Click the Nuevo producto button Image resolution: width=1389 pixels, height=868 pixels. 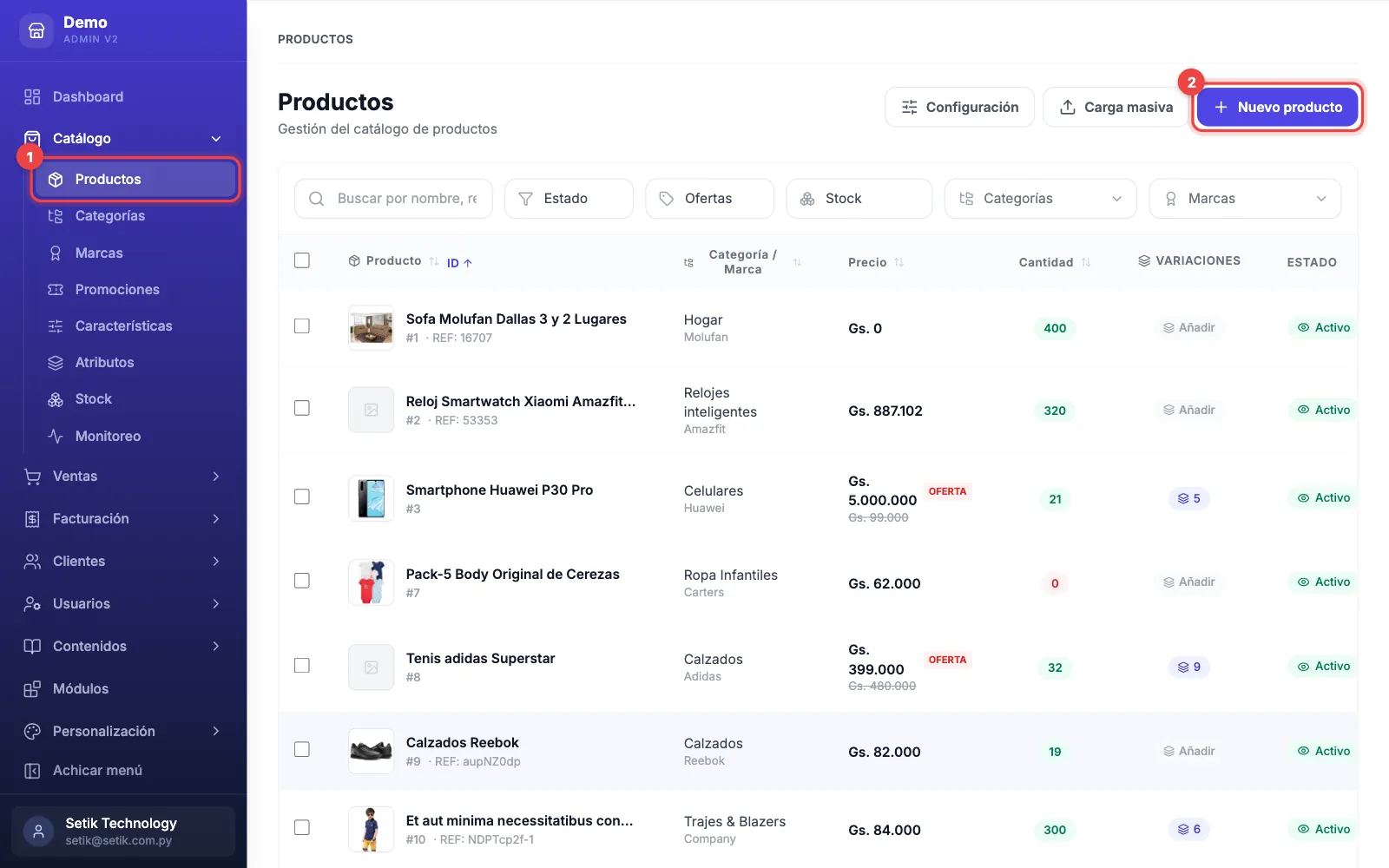tap(1277, 108)
